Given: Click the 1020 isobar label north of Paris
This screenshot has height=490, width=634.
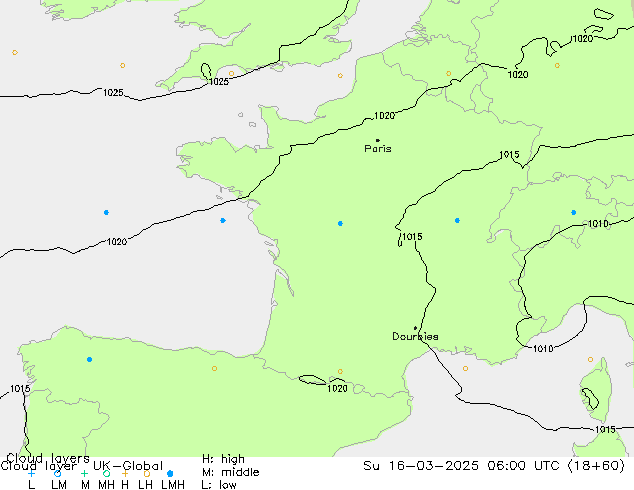Looking at the screenshot, I should pos(385,116).
